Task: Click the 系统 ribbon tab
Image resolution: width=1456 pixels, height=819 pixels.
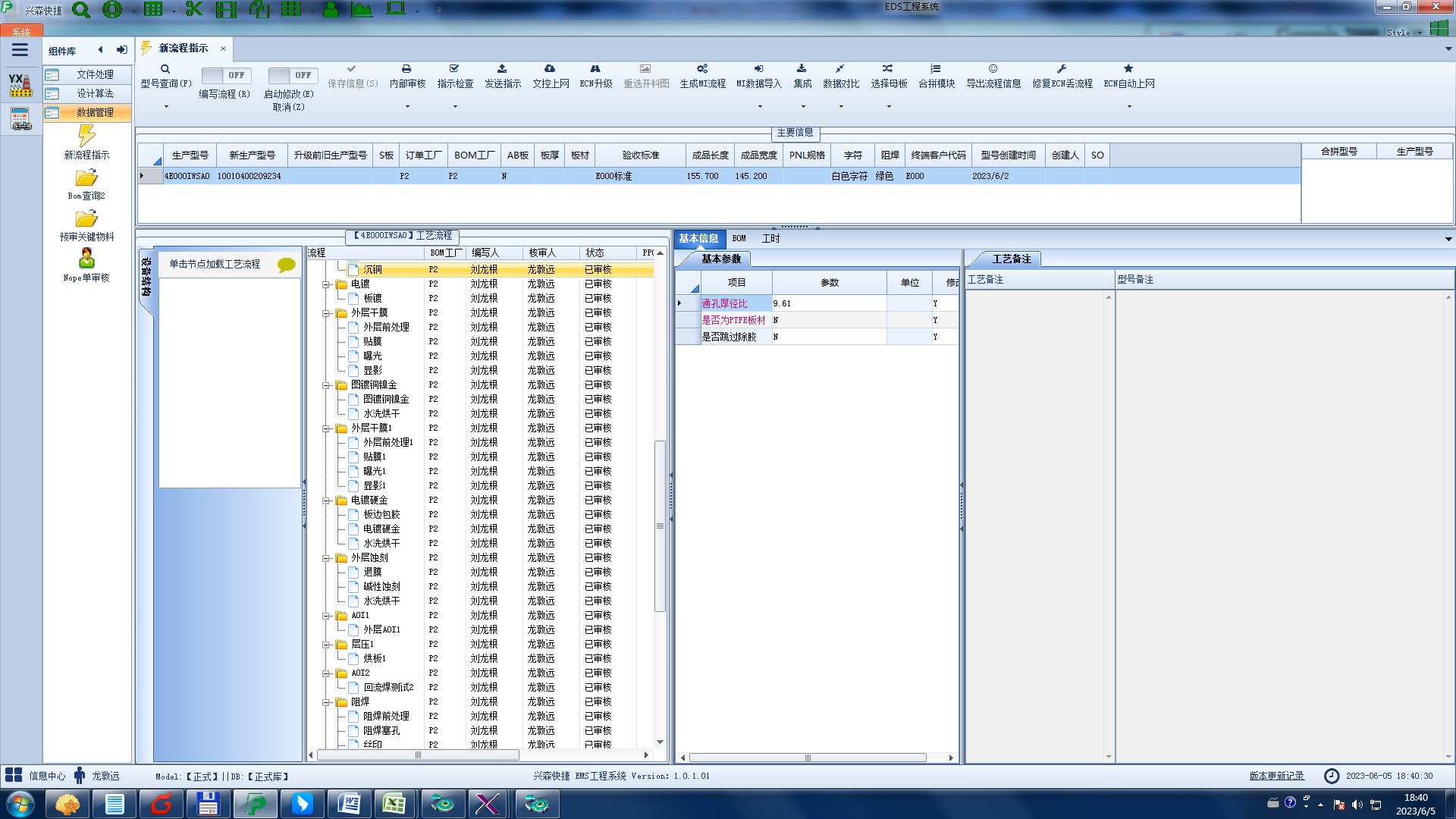Action: (x=21, y=32)
